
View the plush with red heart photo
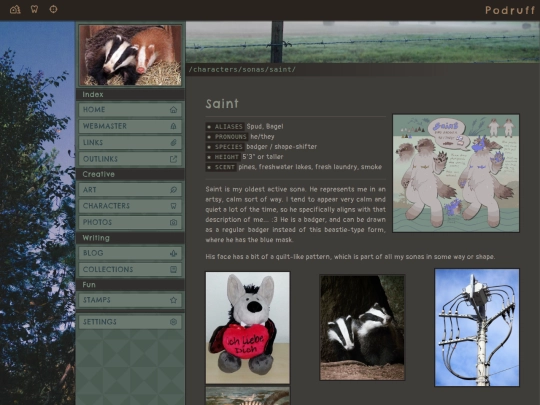click(x=248, y=328)
